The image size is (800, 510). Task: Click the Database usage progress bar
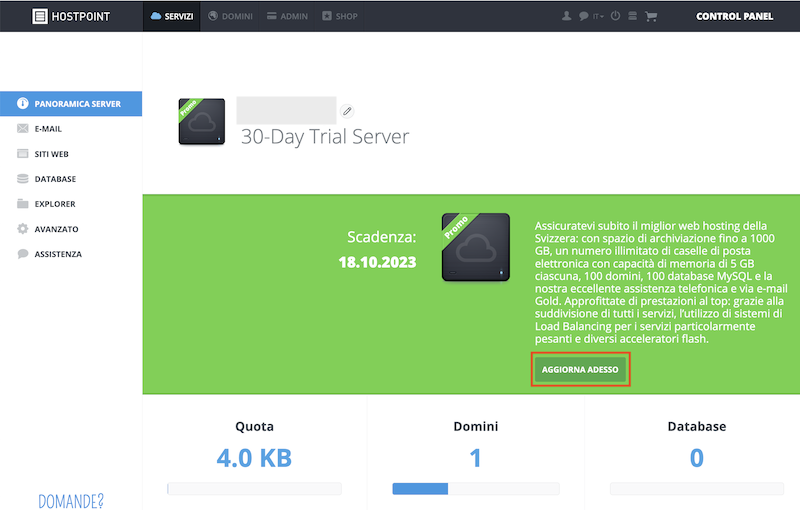[x=696, y=489]
